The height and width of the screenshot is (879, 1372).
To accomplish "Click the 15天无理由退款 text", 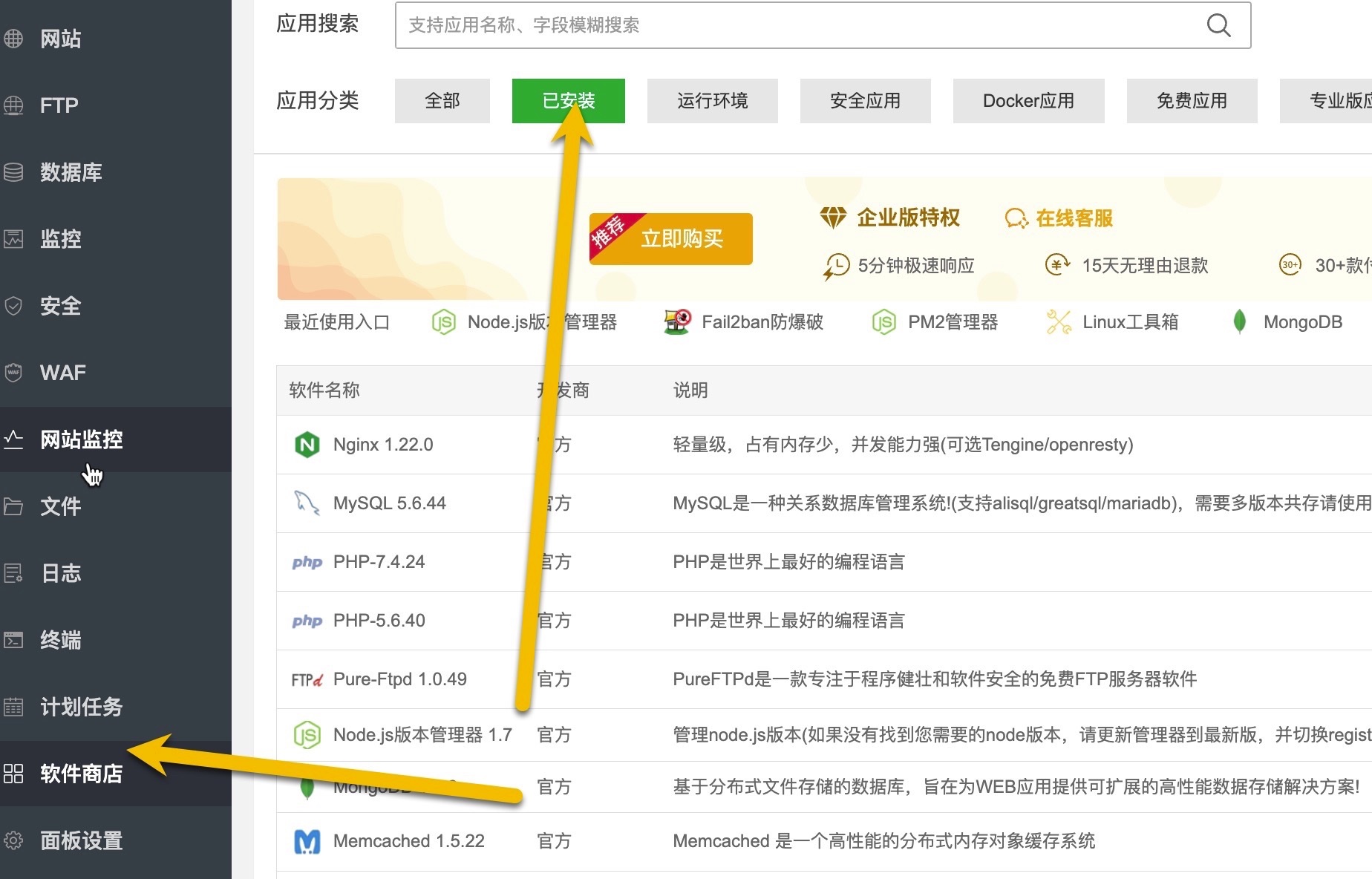I will coord(1146,266).
